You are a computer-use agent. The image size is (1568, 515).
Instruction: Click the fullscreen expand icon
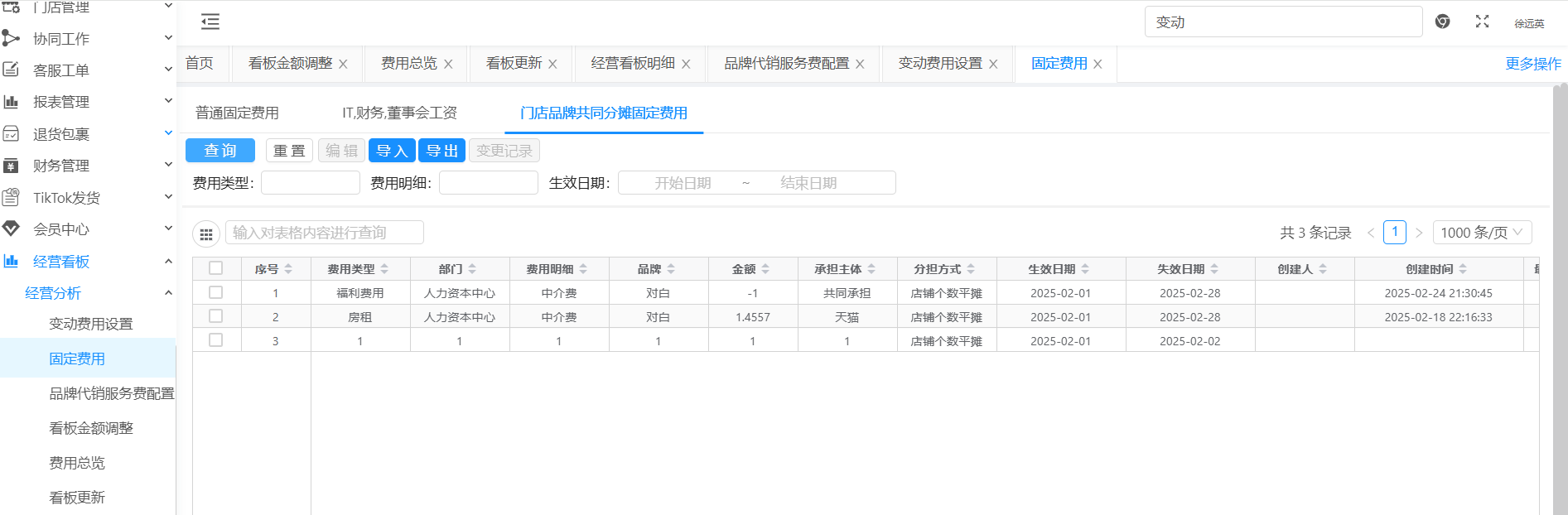pos(1482,22)
